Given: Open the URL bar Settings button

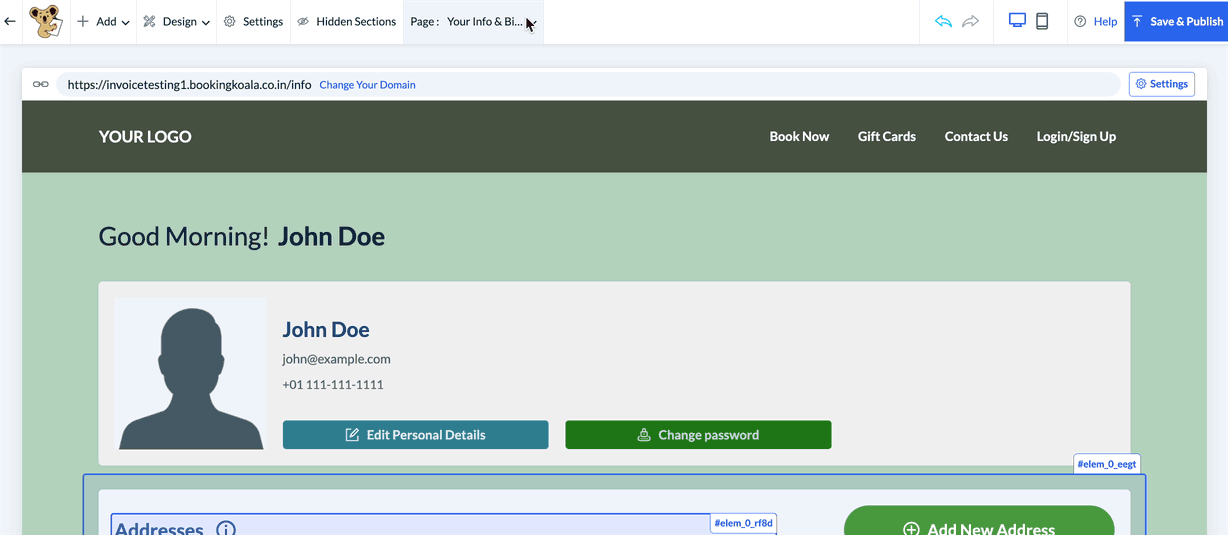Looking at the screenshot, I should [1162, 84].
